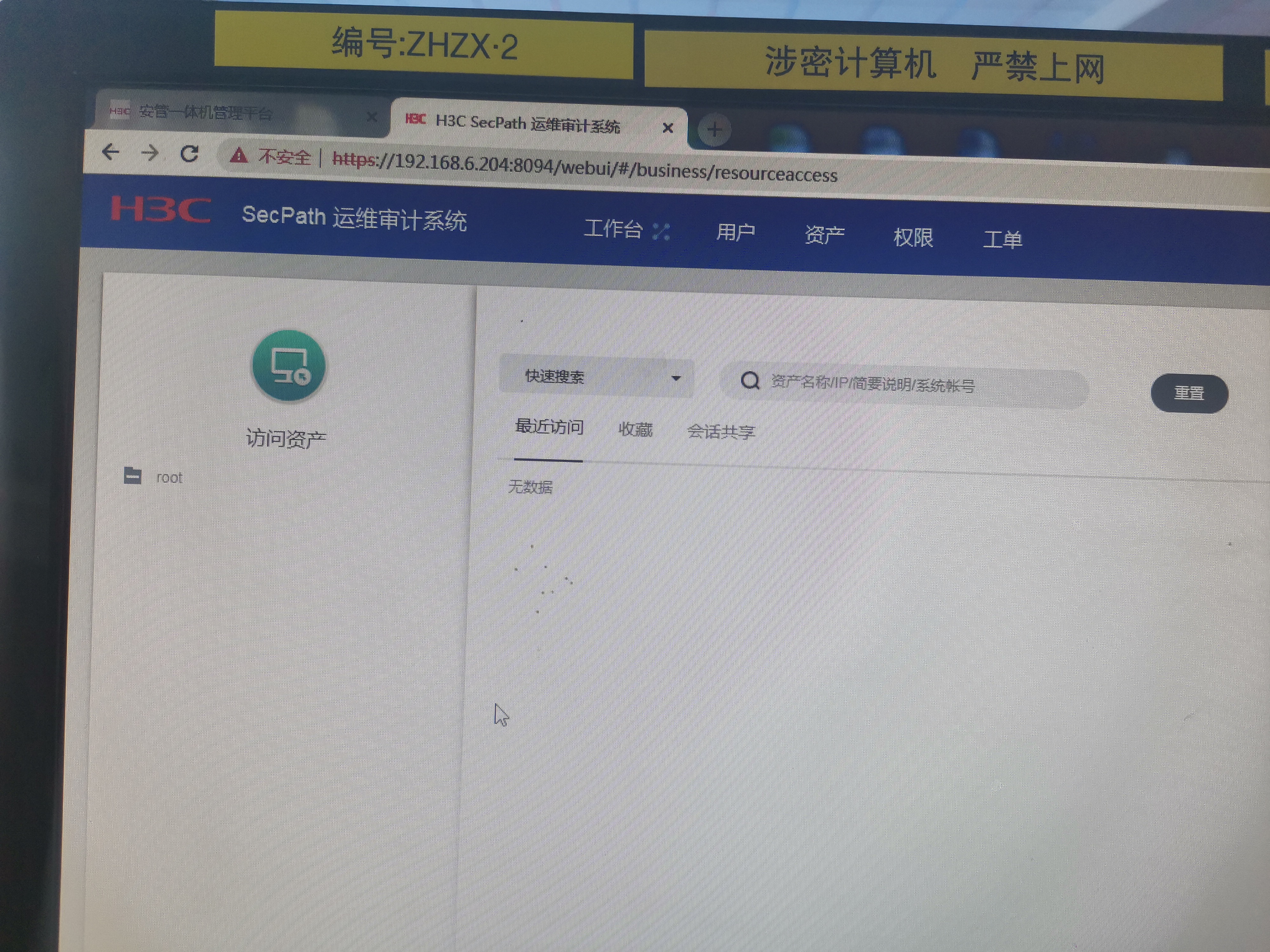This screenshot has height=952, width=1270.
Task: Select the 最近访问 tab
Action: 549,427
